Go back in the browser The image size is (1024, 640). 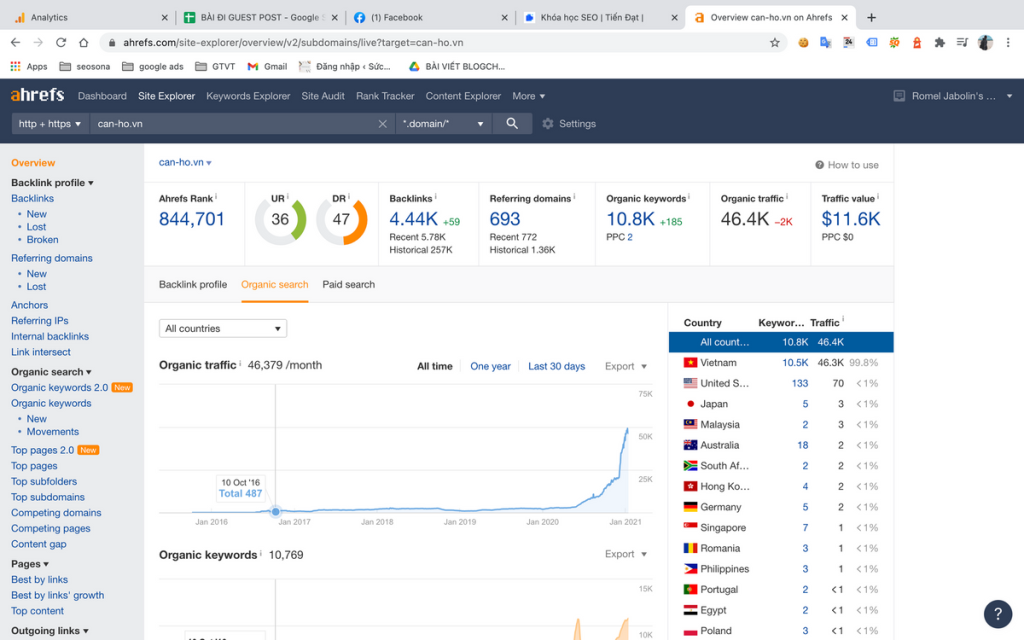pos(16,42)
